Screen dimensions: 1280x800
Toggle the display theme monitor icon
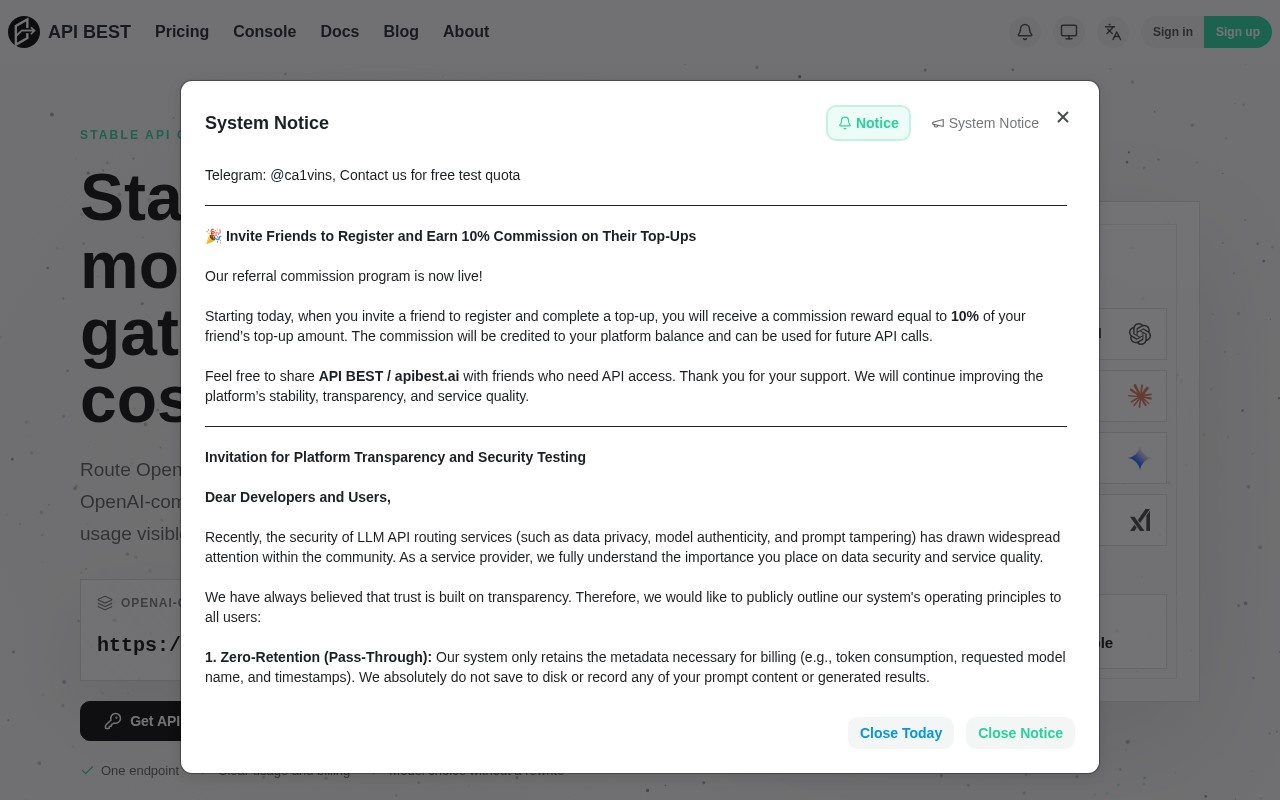coord(1069,32)
